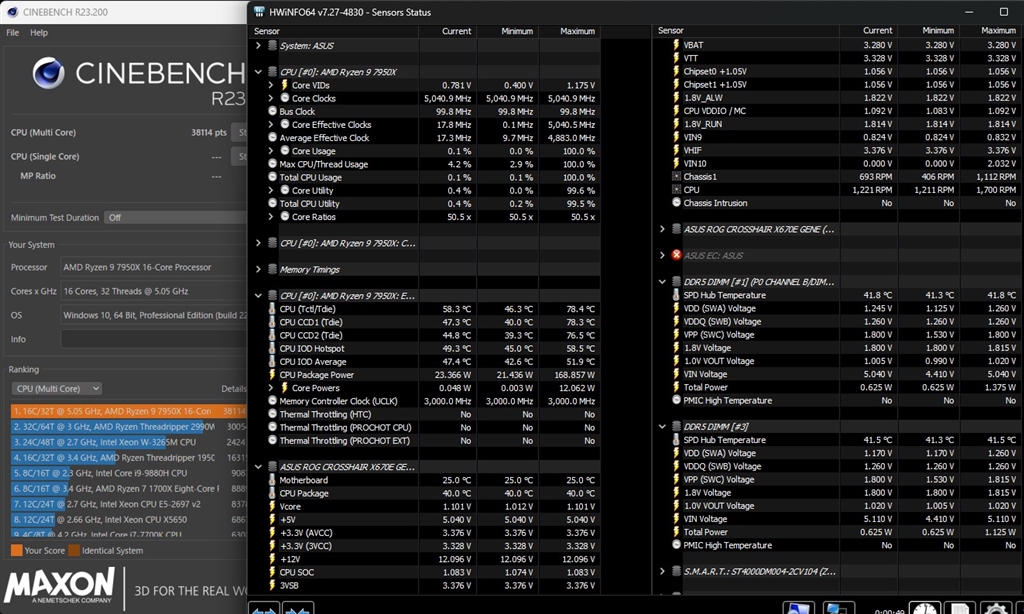Select ranking entry AMD Ryzen Threadripper 2990W
Viewport: 1024px width, 614px height.
point(129,427)
